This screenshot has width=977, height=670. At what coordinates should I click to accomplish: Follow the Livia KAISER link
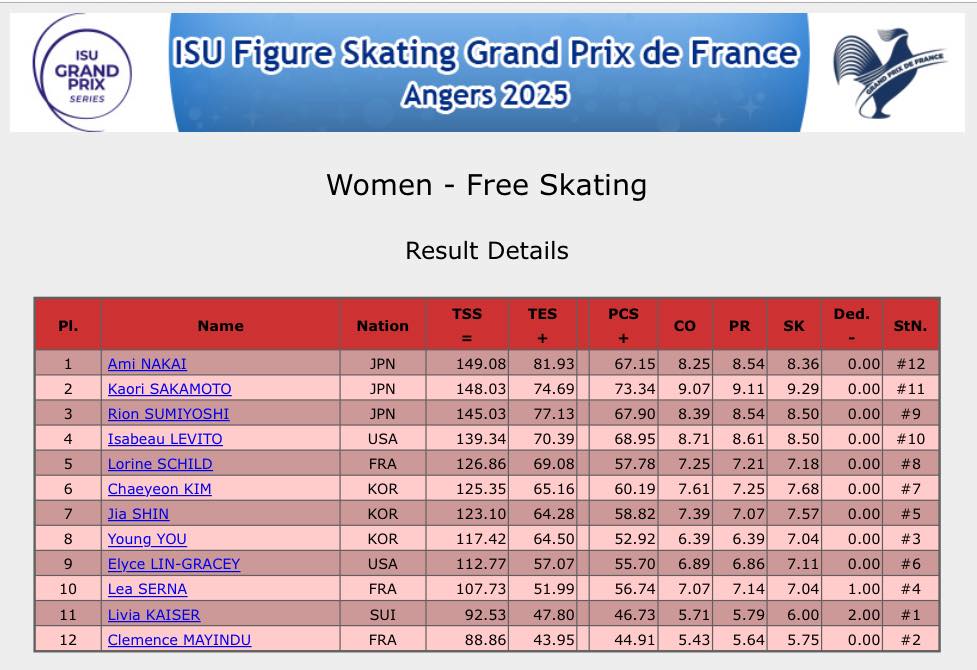(154, 615)
